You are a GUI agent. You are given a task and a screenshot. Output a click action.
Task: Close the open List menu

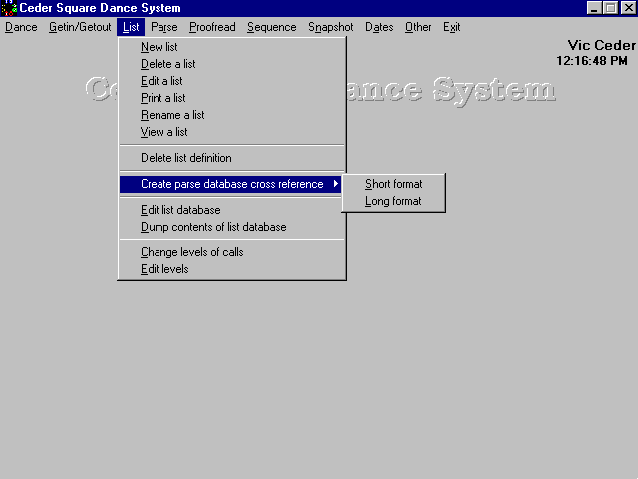pyautogui.click(x=131, y=27)
